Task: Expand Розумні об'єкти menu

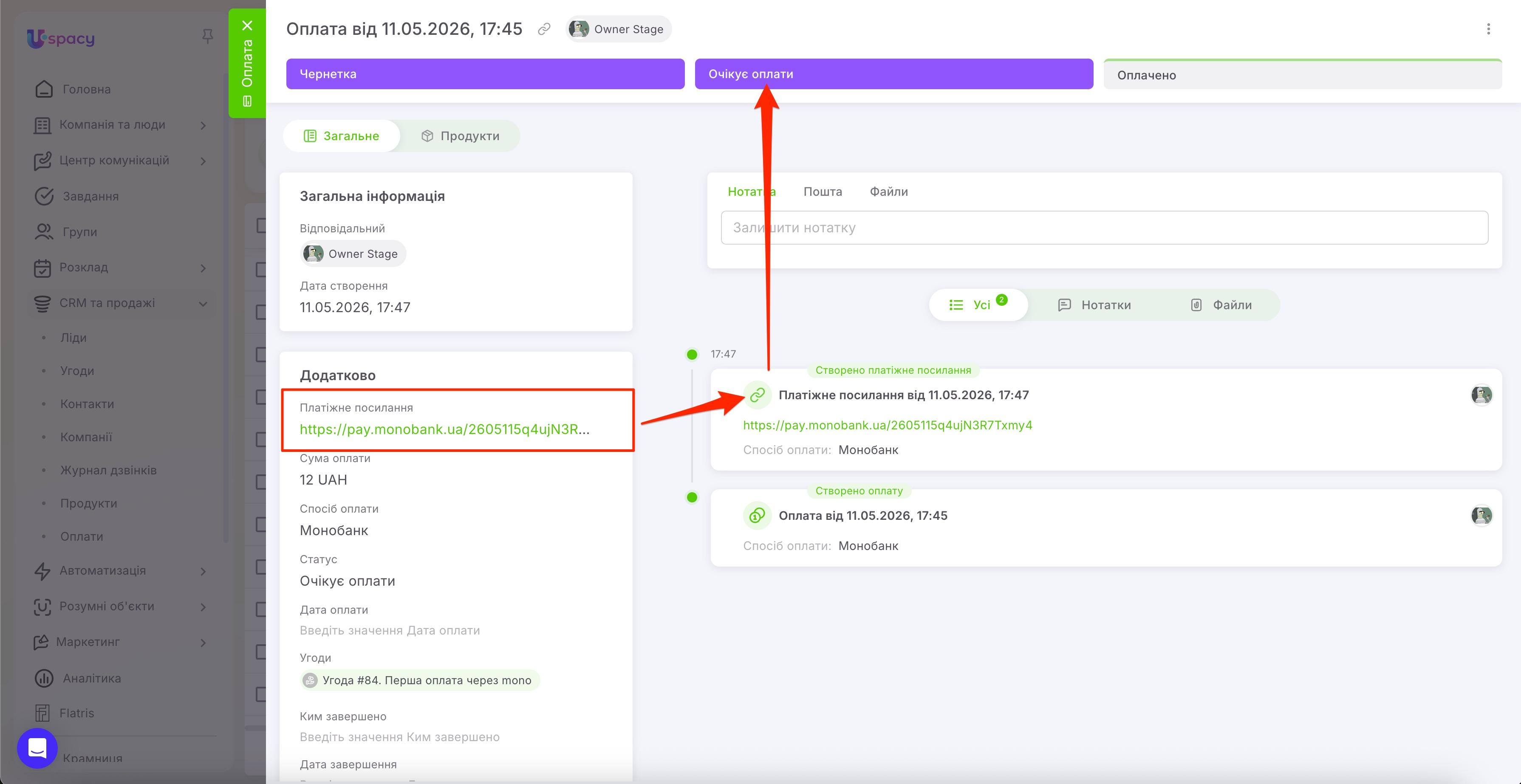Action: pyautogui.click(x=203, y=606)
